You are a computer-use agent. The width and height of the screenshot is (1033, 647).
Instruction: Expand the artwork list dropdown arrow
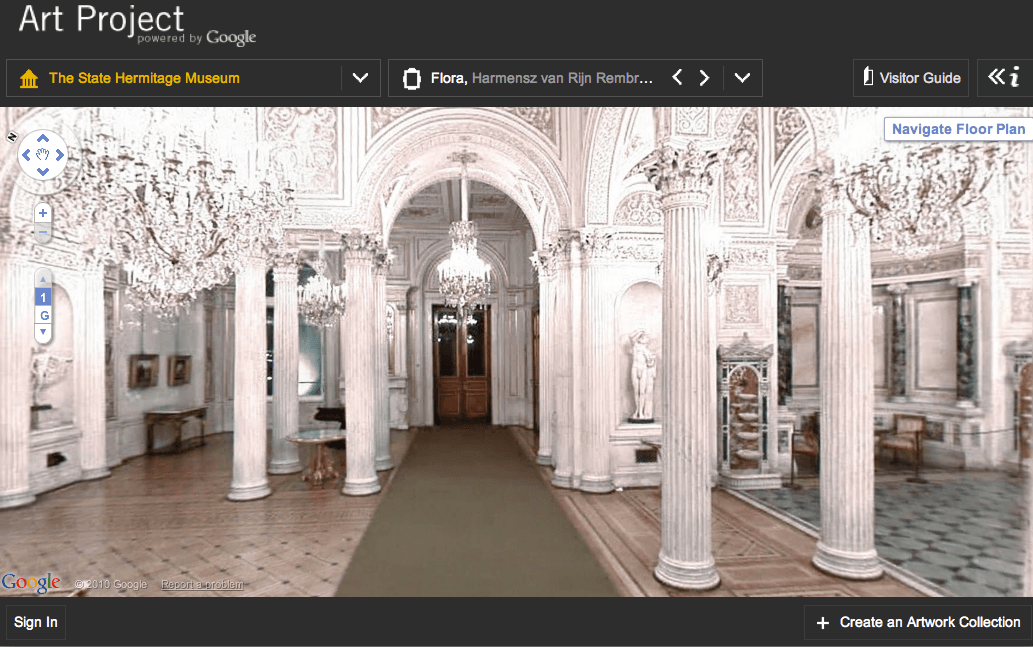coord(742,78)
